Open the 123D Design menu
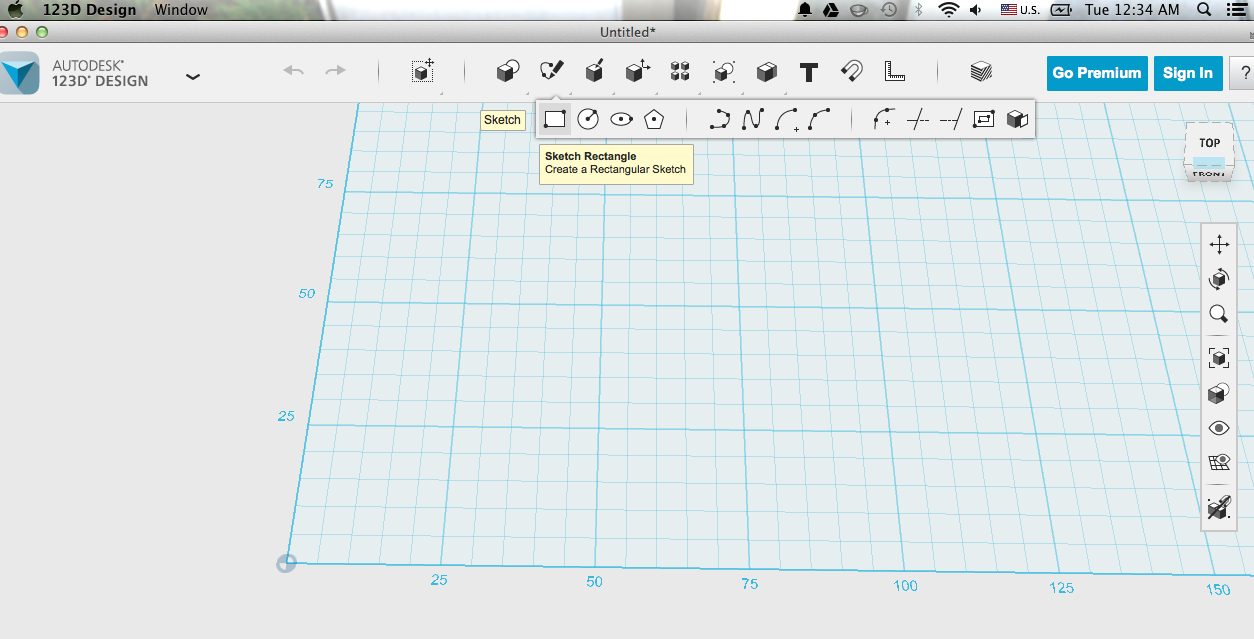The image size is (1254, 639). (x=90, y=9)
